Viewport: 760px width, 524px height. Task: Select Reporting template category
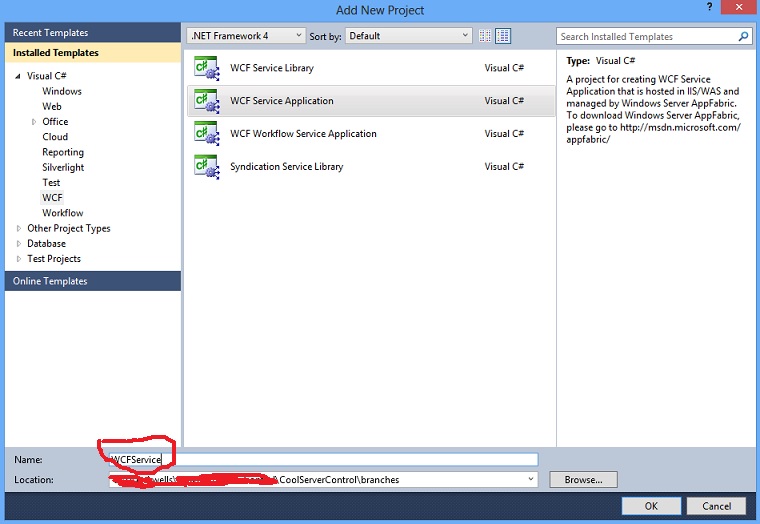tap(63, 152)
